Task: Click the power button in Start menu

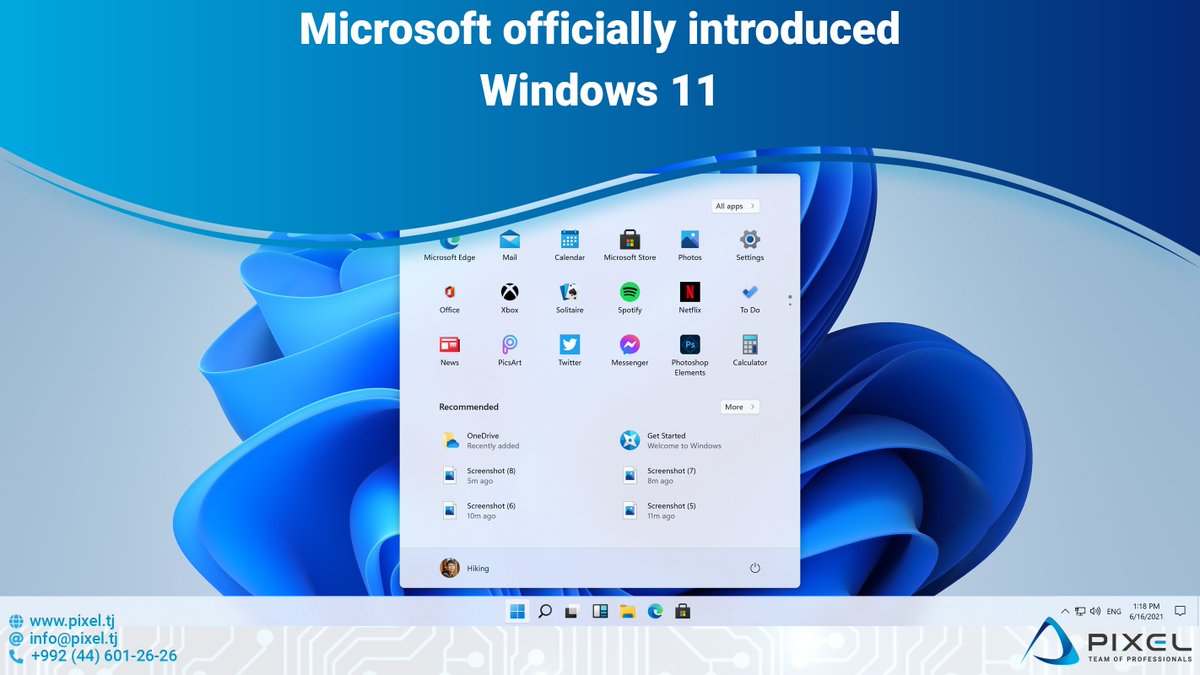Action: (x=755, y=568)
